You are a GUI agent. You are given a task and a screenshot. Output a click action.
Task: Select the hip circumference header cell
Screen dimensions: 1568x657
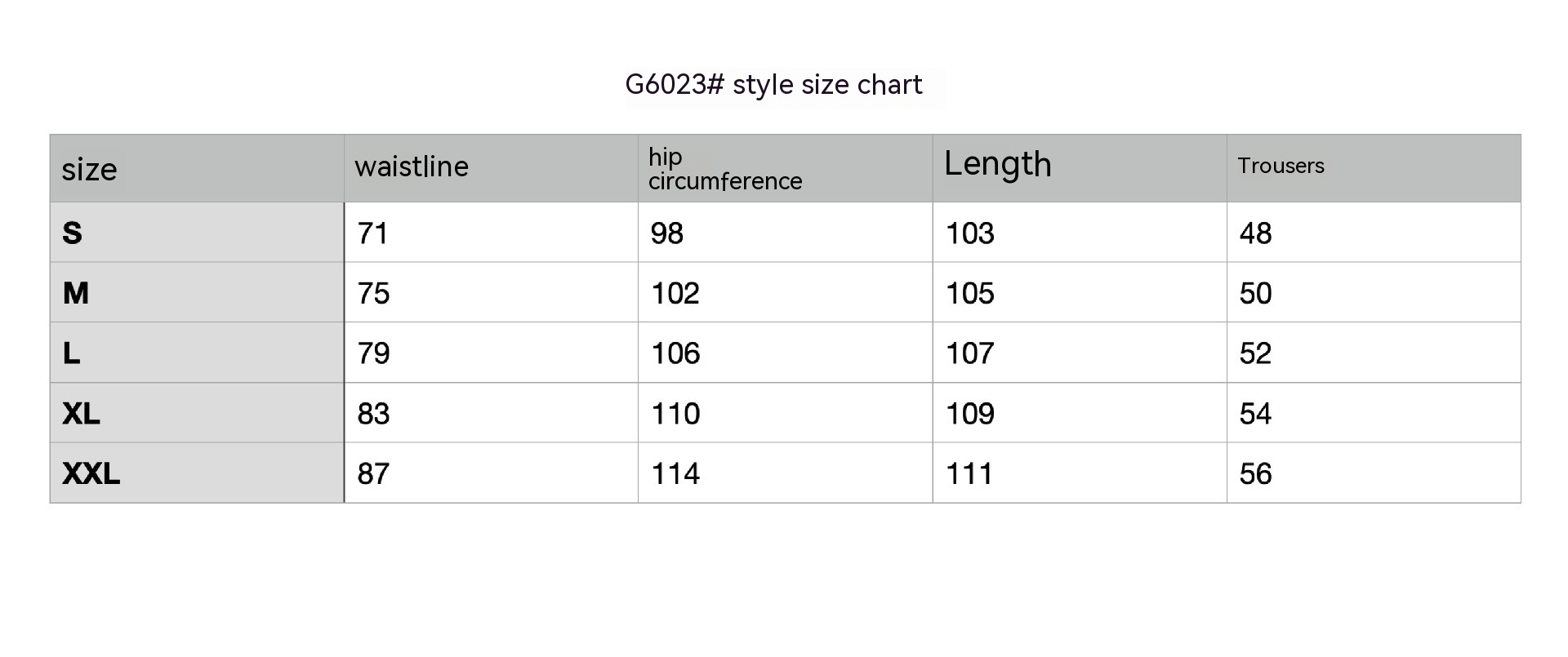pos(725,169)
